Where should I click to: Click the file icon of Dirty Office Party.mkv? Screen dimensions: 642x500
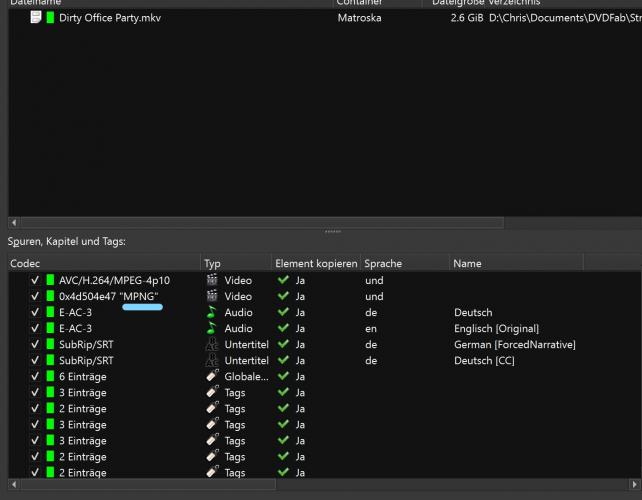pyautogui.click(x=36, y=18)
